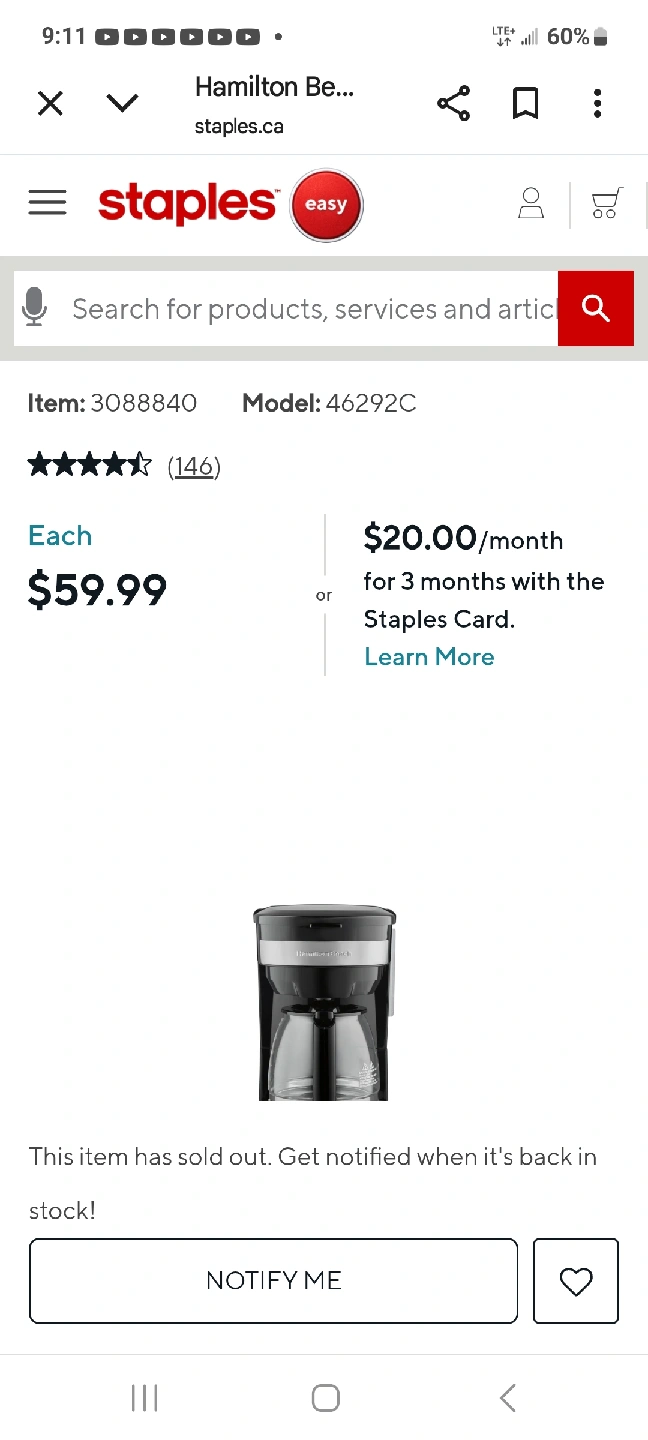Activate voice search microphone

35,308
